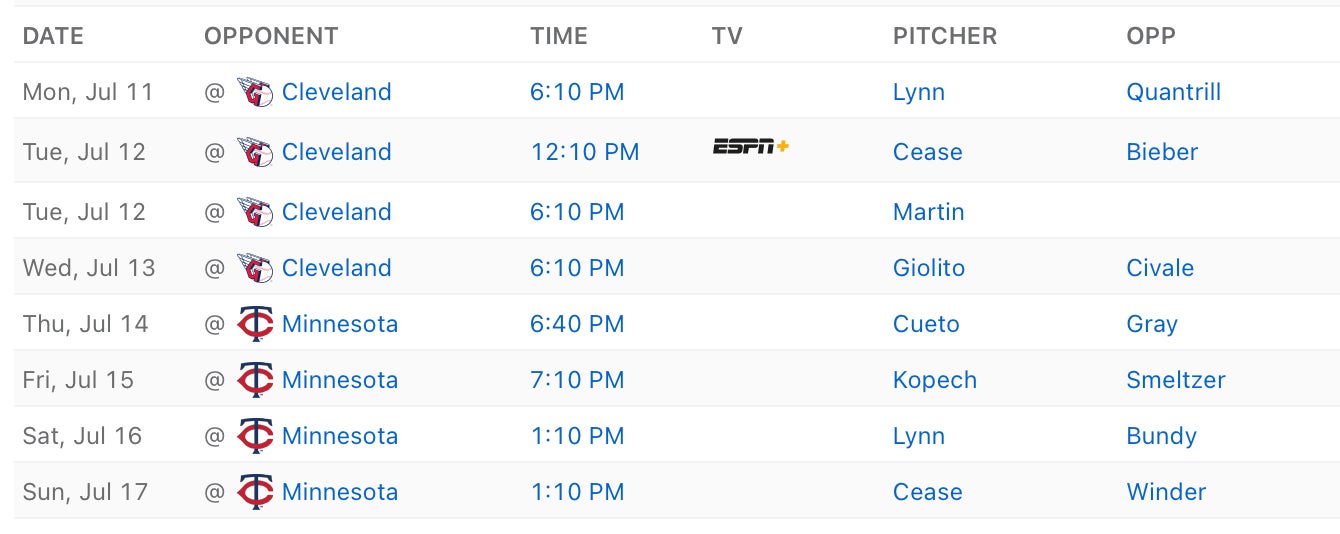Open opposing pitcher Bieber's page
1340x534 pixels.
coord(1162,152)
